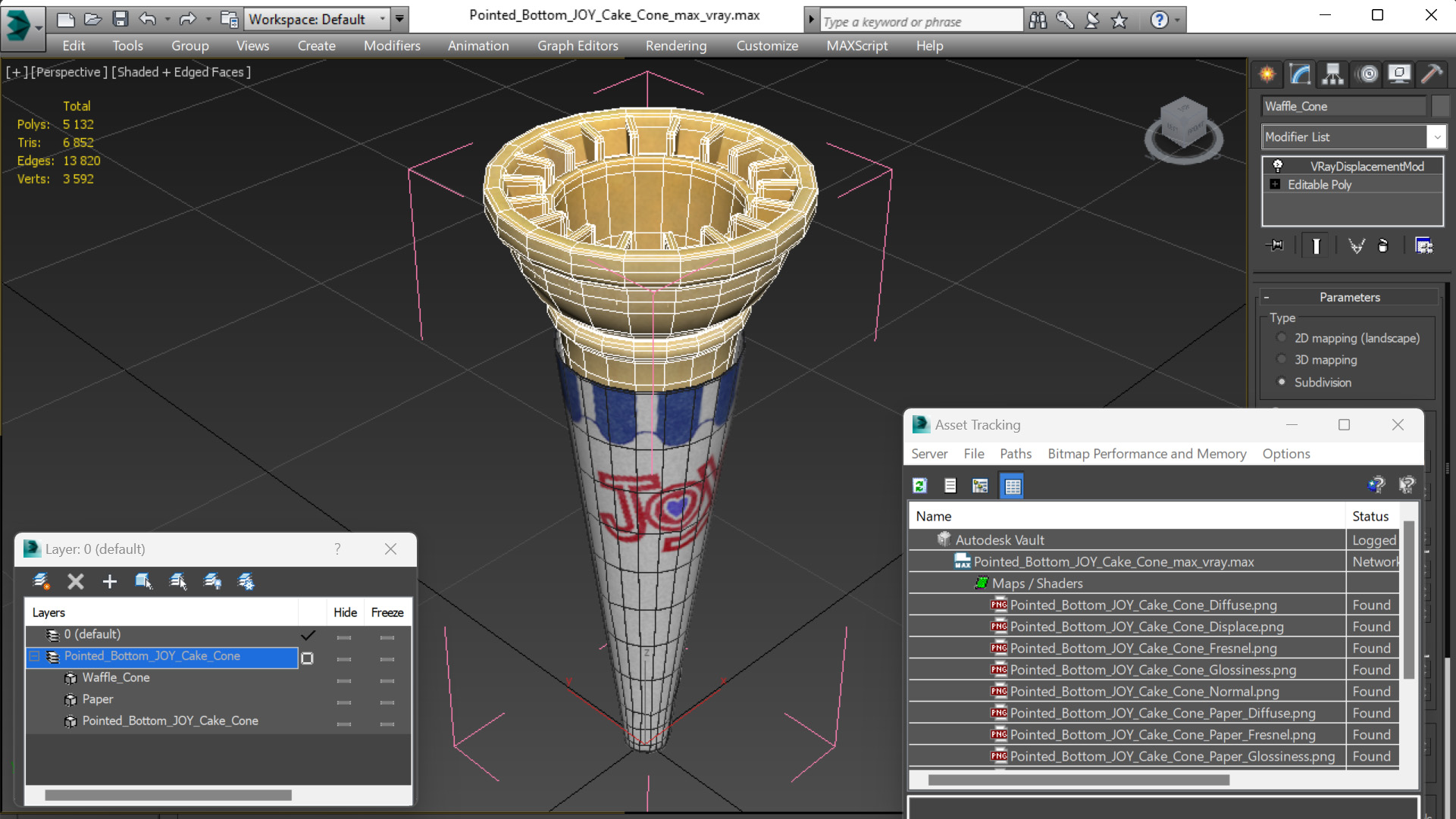Click Configure Modifier Sets icon

[1423, 245]
